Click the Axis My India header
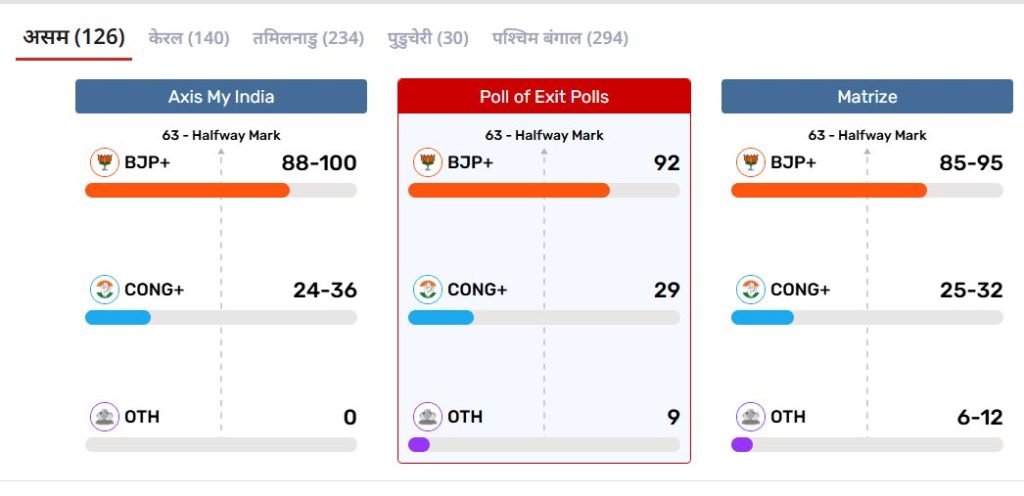Image resolution: width=1024 pixels, height=496 pixels. point(221,97)
